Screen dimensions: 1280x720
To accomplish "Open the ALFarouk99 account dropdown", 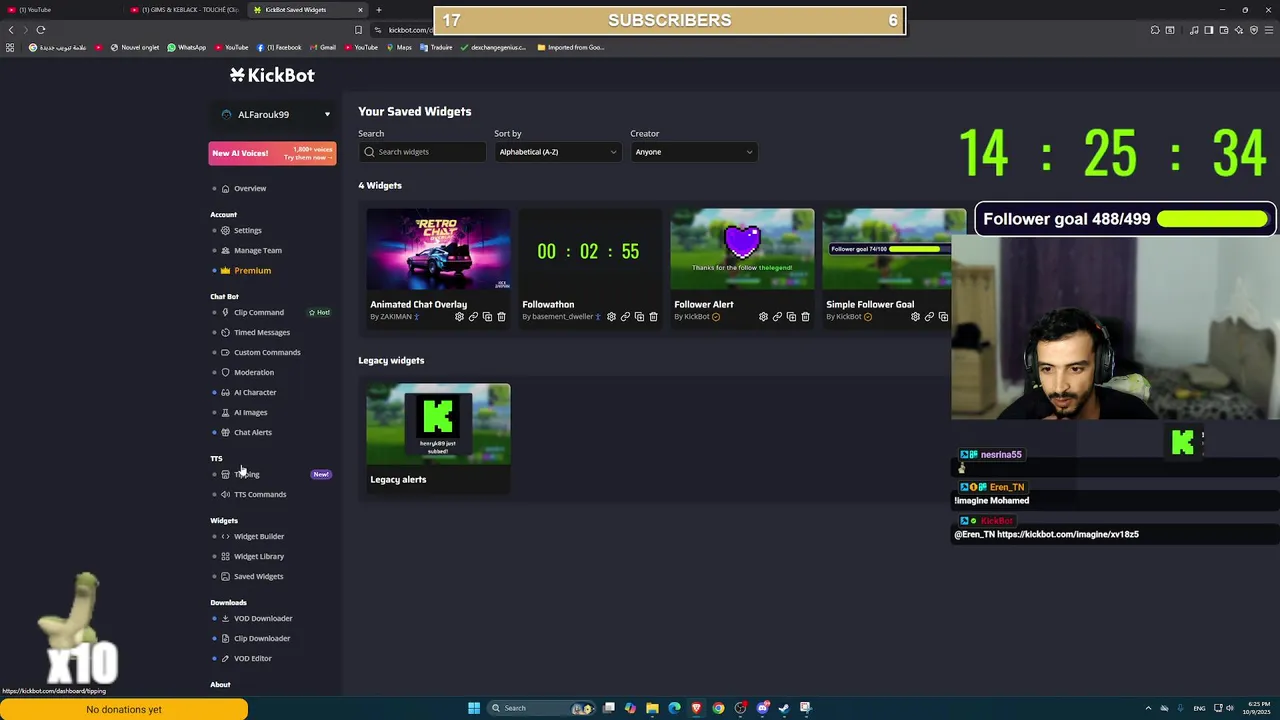I will point(273,115).
